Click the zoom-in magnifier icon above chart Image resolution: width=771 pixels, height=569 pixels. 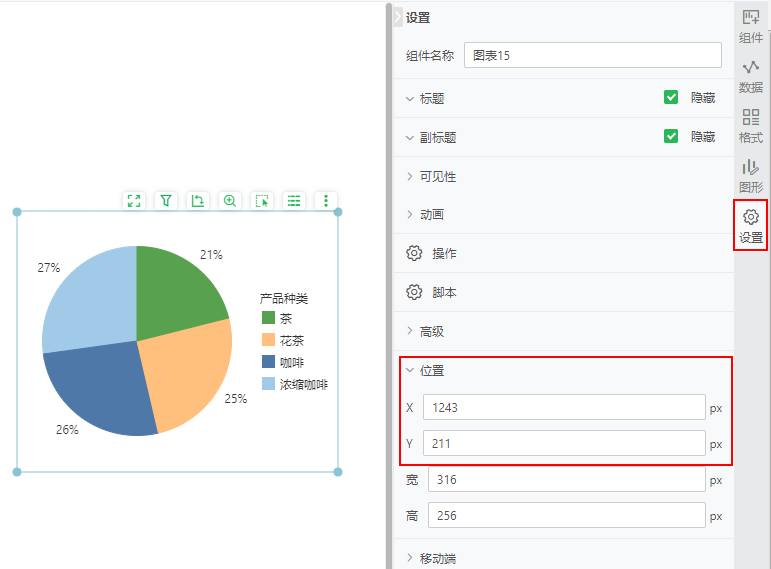pyautogui.click(x=230, y=201)
